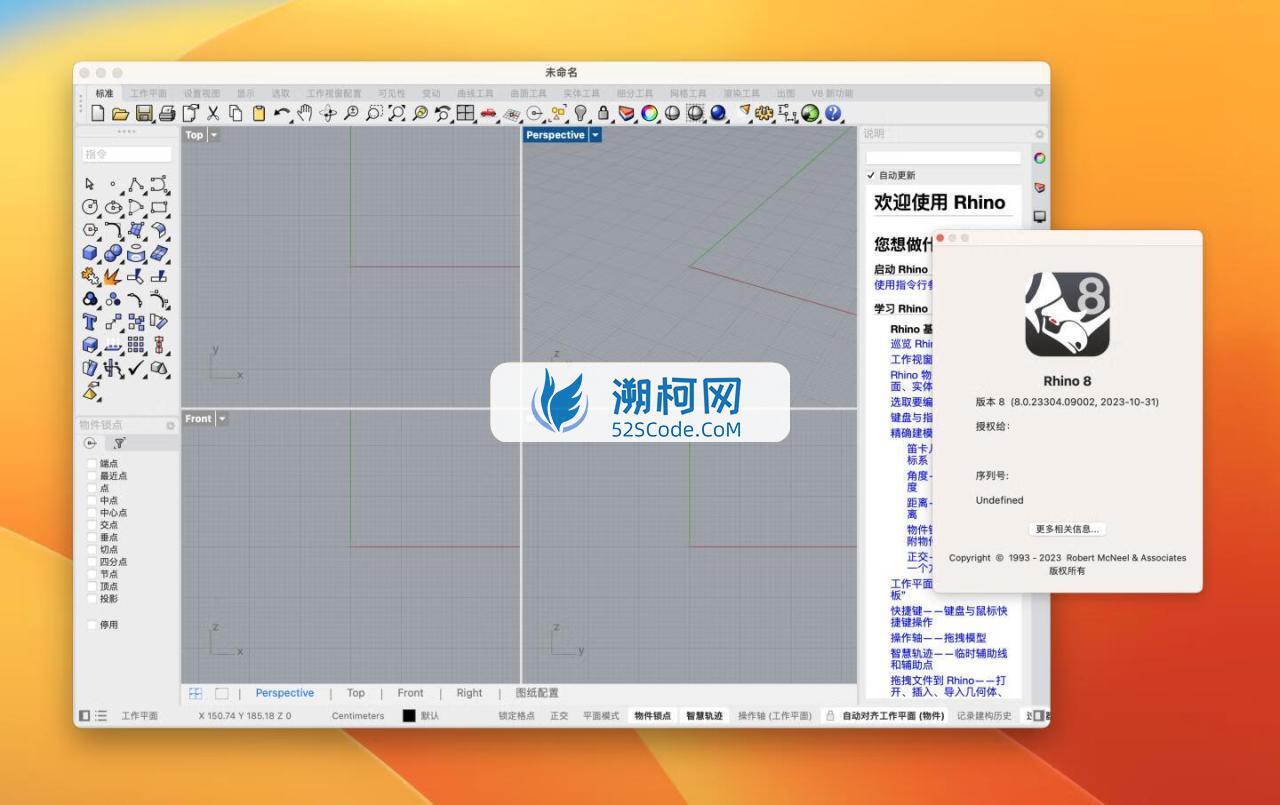Select the Circle tool in the sidebar
This screenshot has height=805, width=1280.
pos(89,206)
